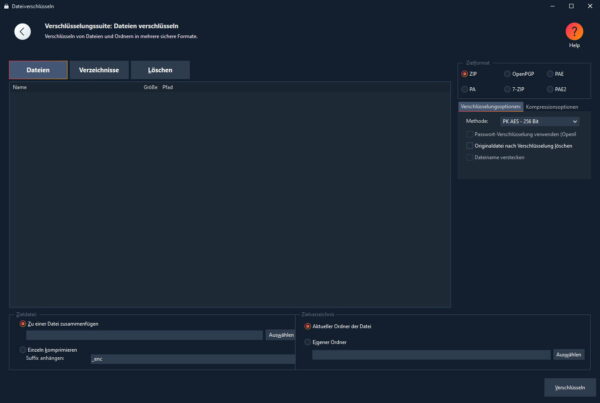Choose OpenPGP target format
Screen dimensions: 600x403
pyautogui.click(x=509, y=74)
